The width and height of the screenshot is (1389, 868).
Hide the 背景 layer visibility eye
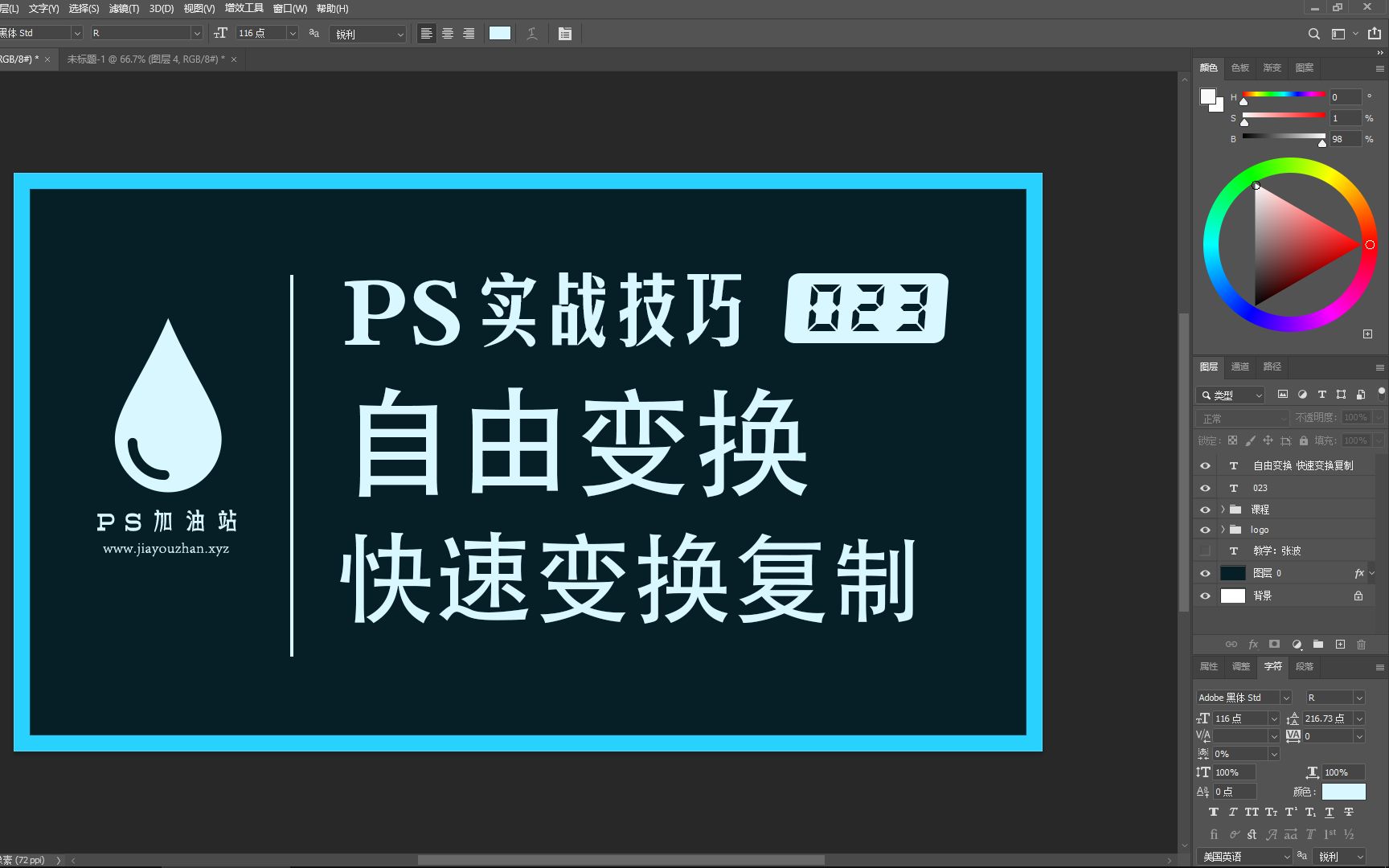pos(1205,596)
